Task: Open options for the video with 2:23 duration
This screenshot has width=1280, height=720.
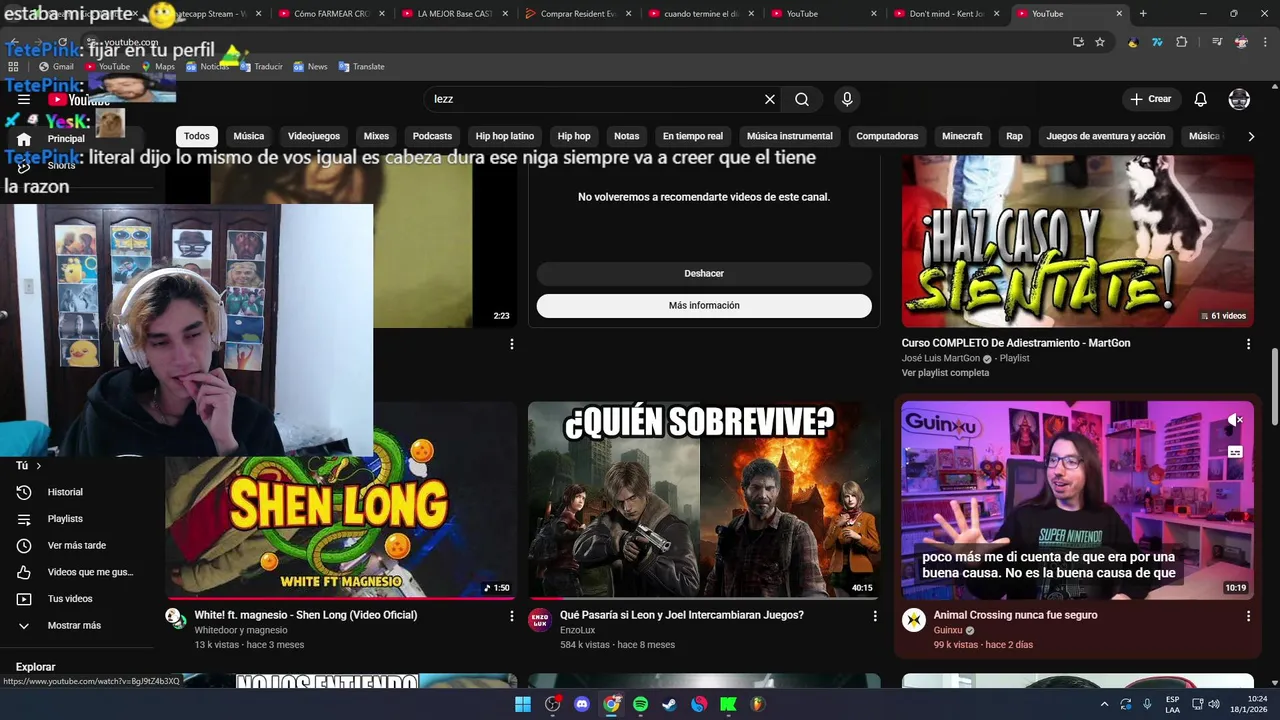Action: 511,344
